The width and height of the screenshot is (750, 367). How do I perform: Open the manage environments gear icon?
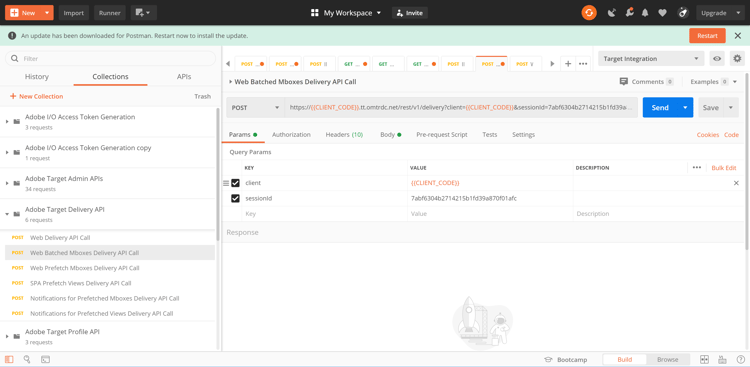coord(737,59)
